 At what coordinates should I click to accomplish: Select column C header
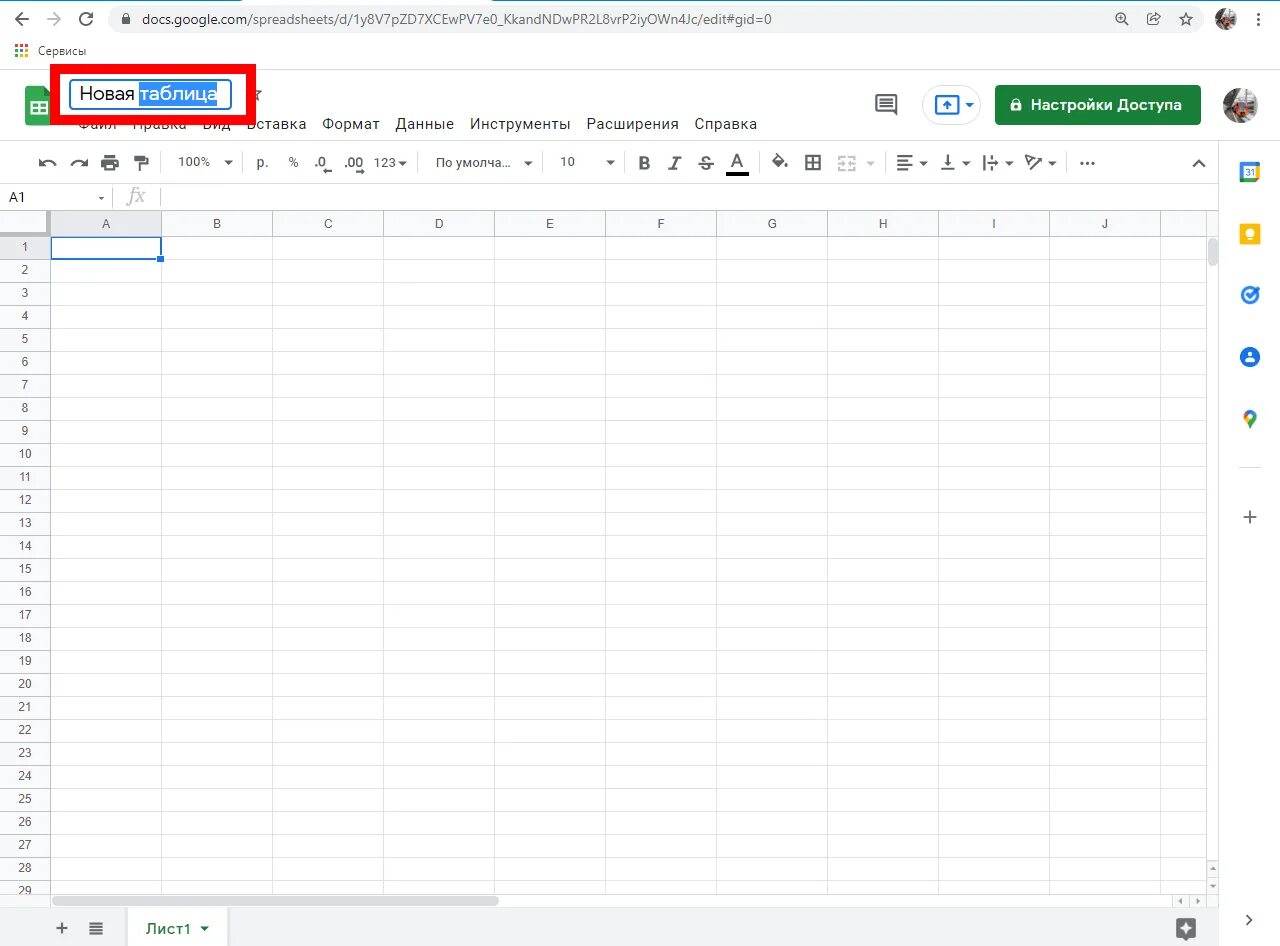point(328,224)
